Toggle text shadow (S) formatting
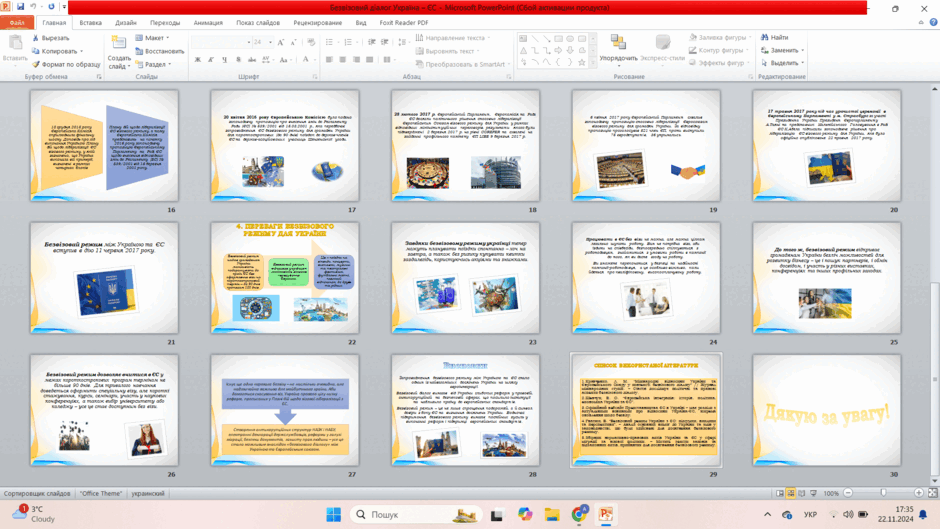Image resolution: width=940 pixels, height=529 pixels. pos(239,60)
